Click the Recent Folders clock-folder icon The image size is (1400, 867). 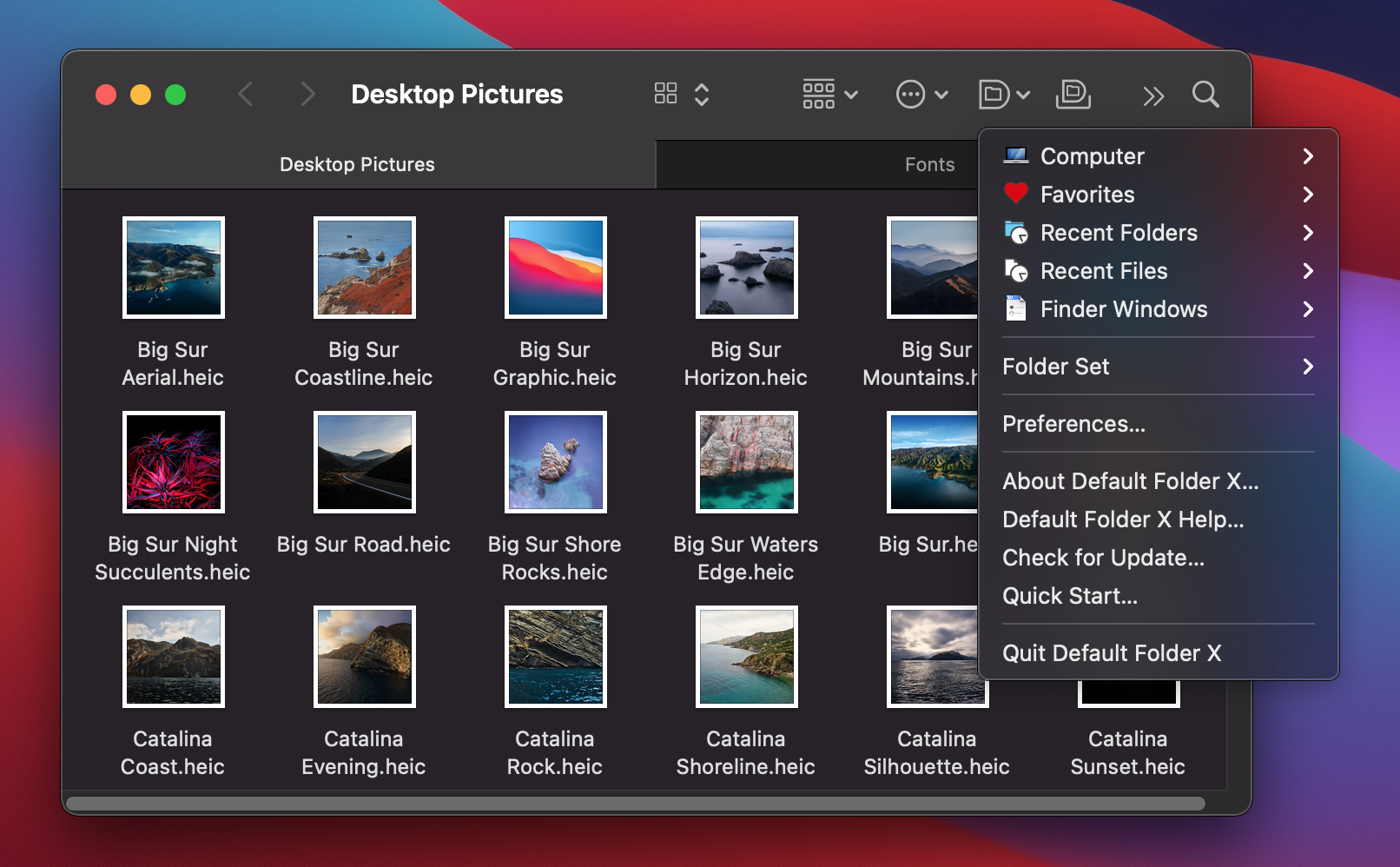1016,232
